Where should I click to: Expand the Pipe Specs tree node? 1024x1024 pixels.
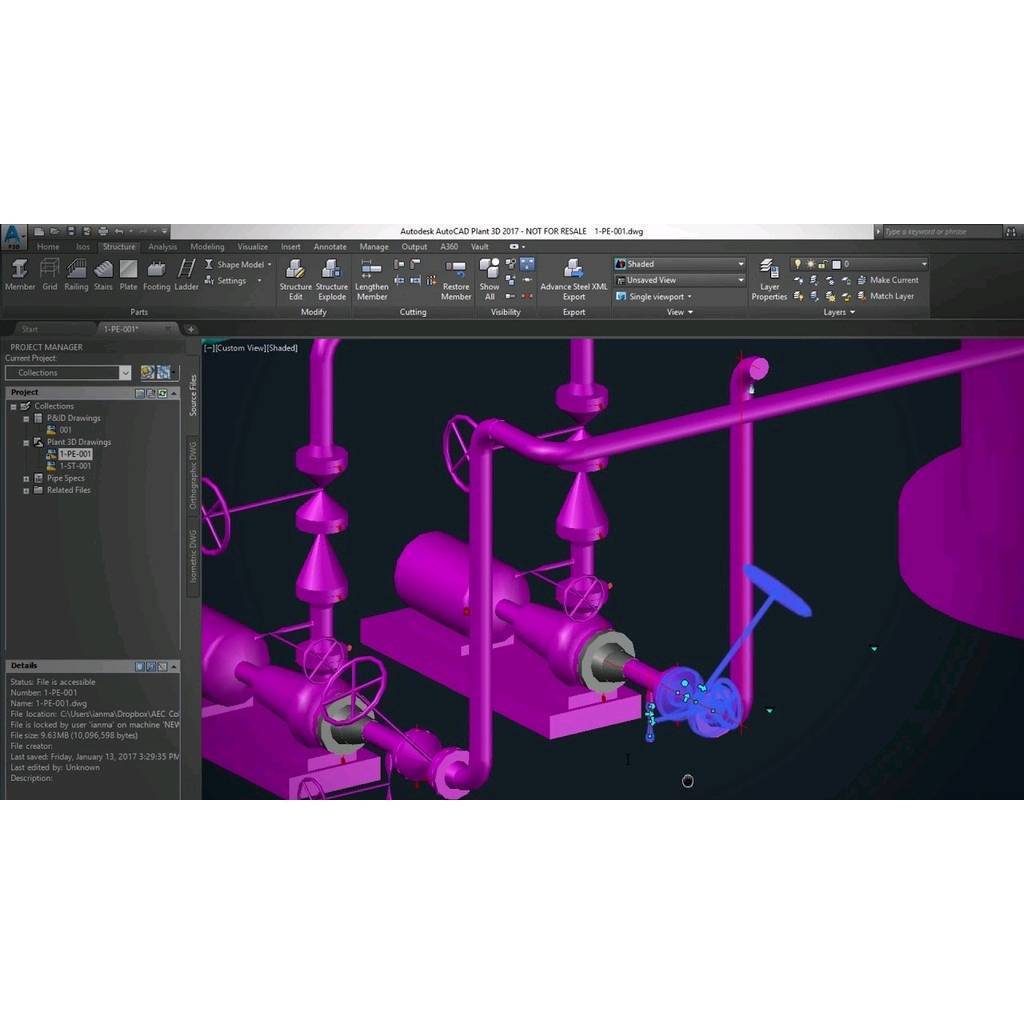click(x=25, y=478)
